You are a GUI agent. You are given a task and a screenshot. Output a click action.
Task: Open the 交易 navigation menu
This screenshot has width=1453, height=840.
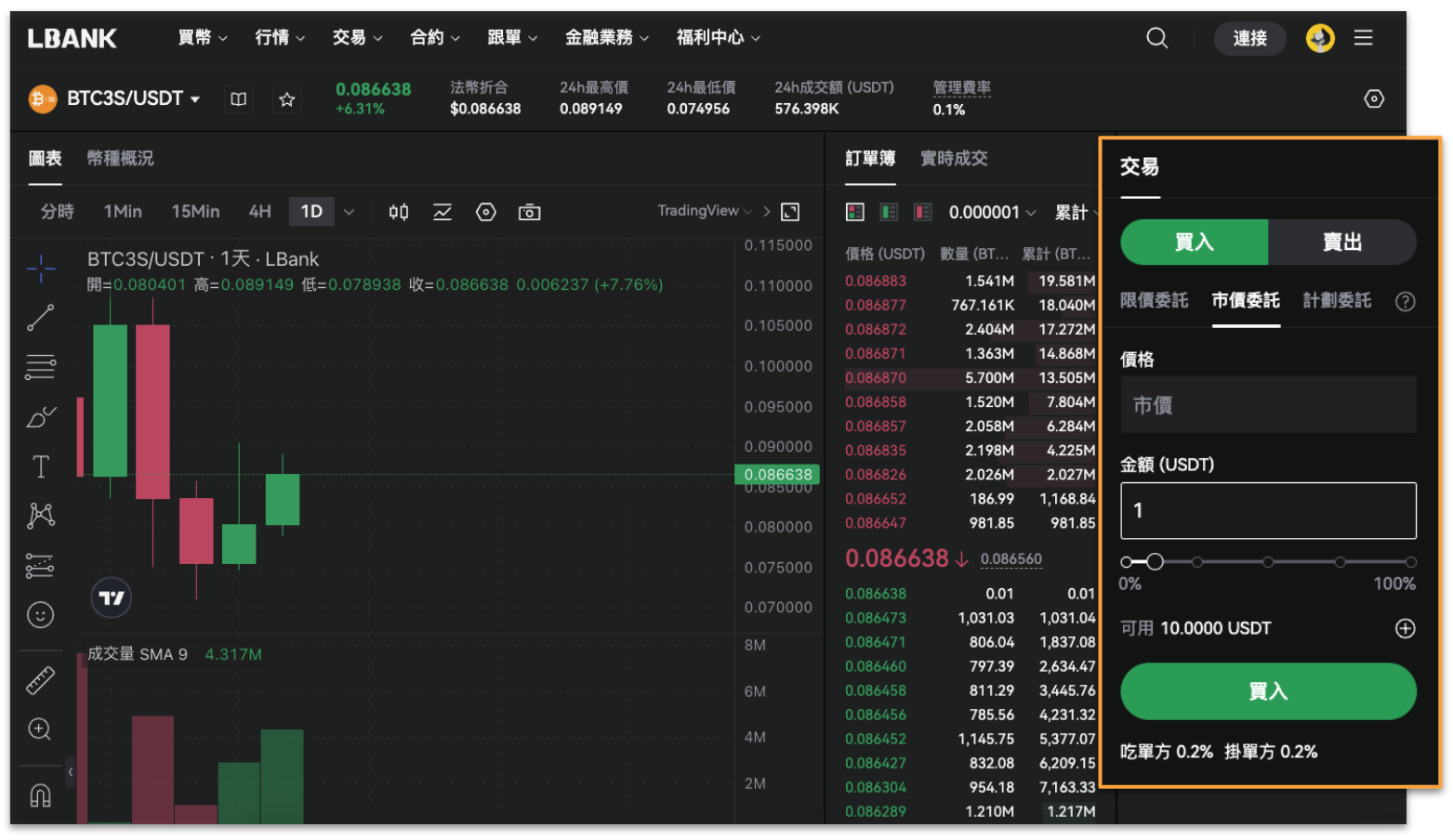pyautogui.click(x=357, y=38)
